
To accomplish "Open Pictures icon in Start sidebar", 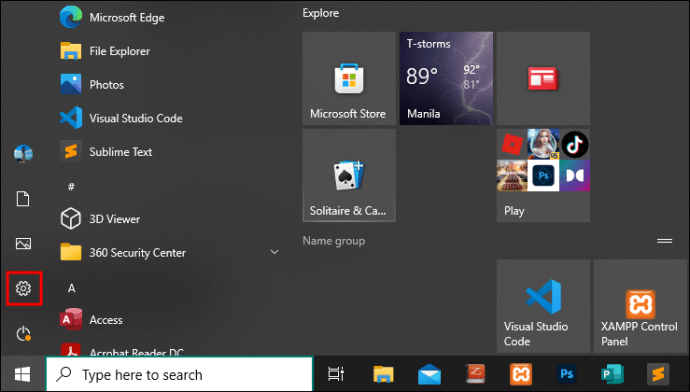I will 23,243.
